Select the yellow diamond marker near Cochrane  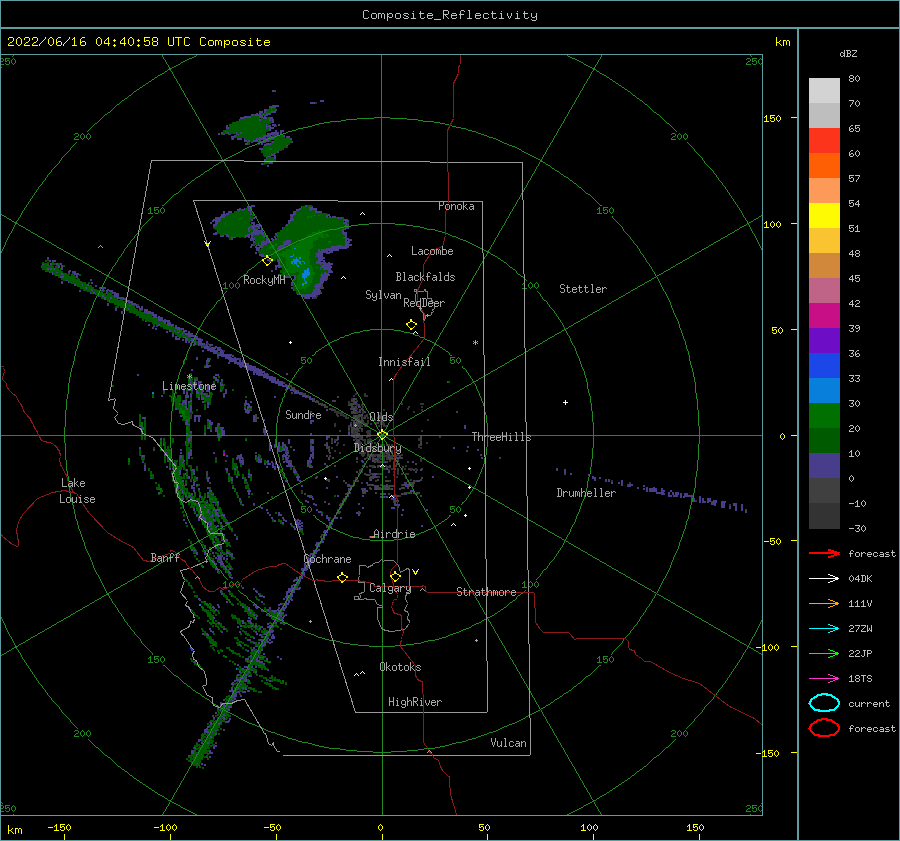343,578
